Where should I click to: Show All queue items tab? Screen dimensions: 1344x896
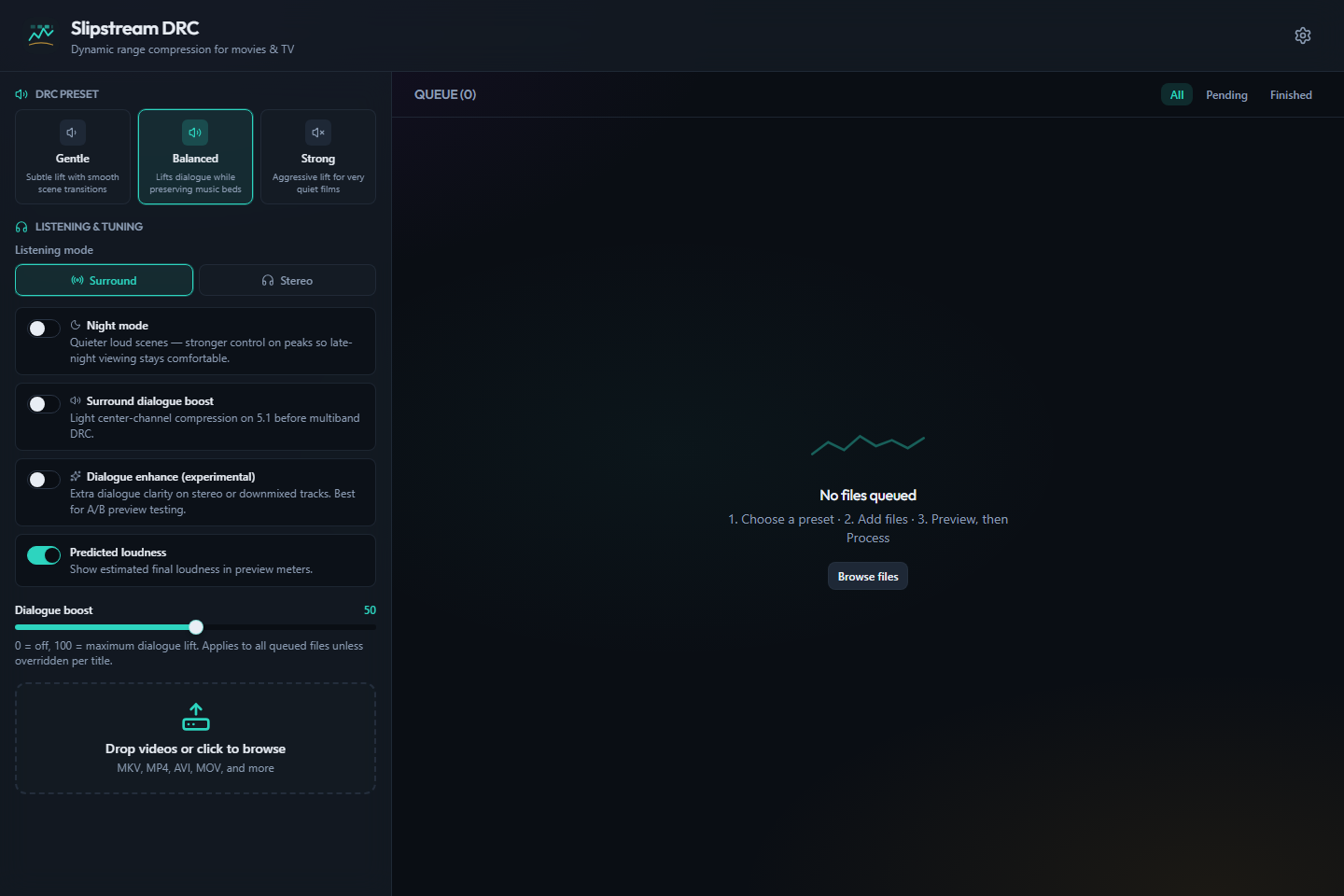1177,95
